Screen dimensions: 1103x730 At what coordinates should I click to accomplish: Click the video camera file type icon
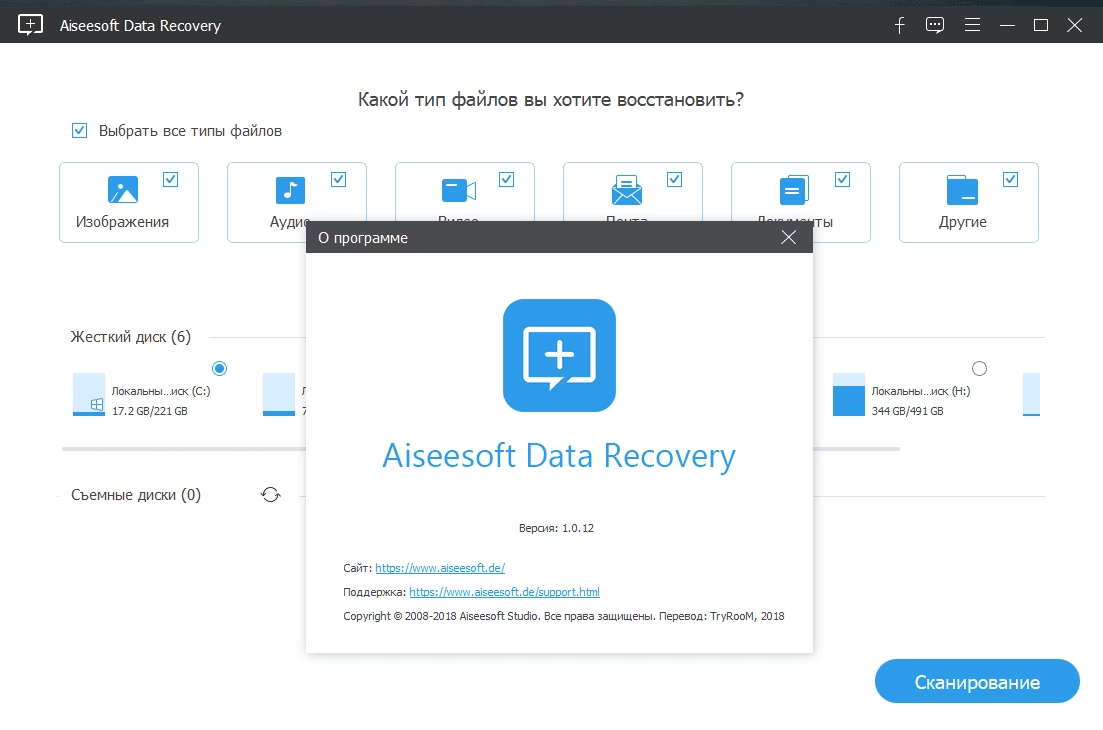click(x=459, y=190)
